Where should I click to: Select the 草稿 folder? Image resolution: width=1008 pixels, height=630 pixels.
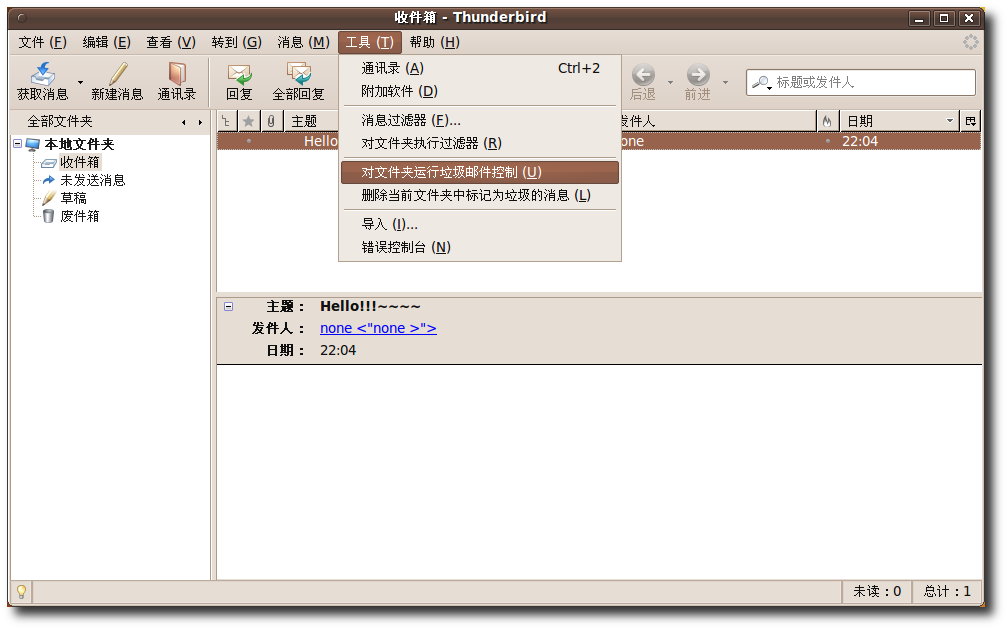click(x=73, y=198)
